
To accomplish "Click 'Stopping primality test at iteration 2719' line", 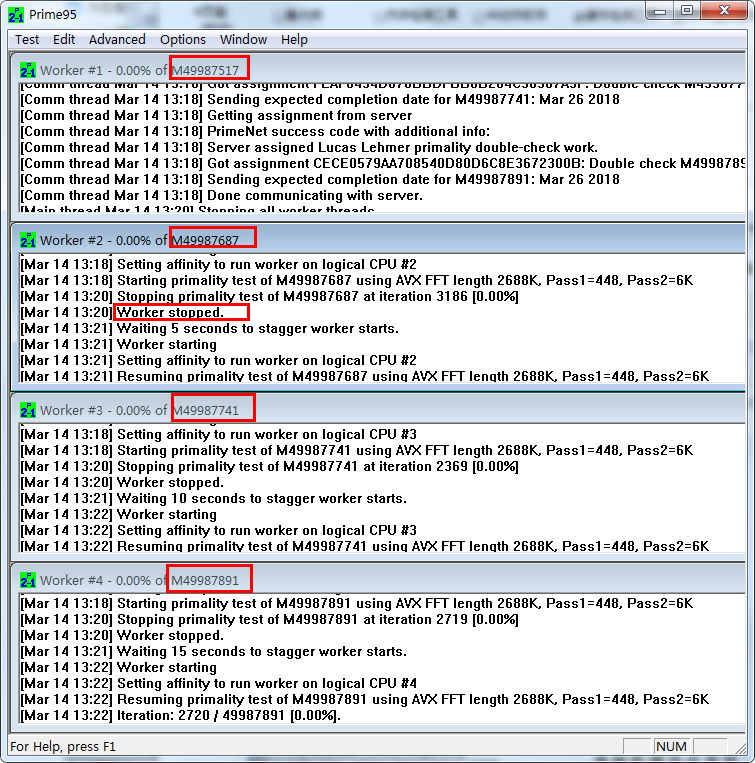I will (x=270, y=620).
